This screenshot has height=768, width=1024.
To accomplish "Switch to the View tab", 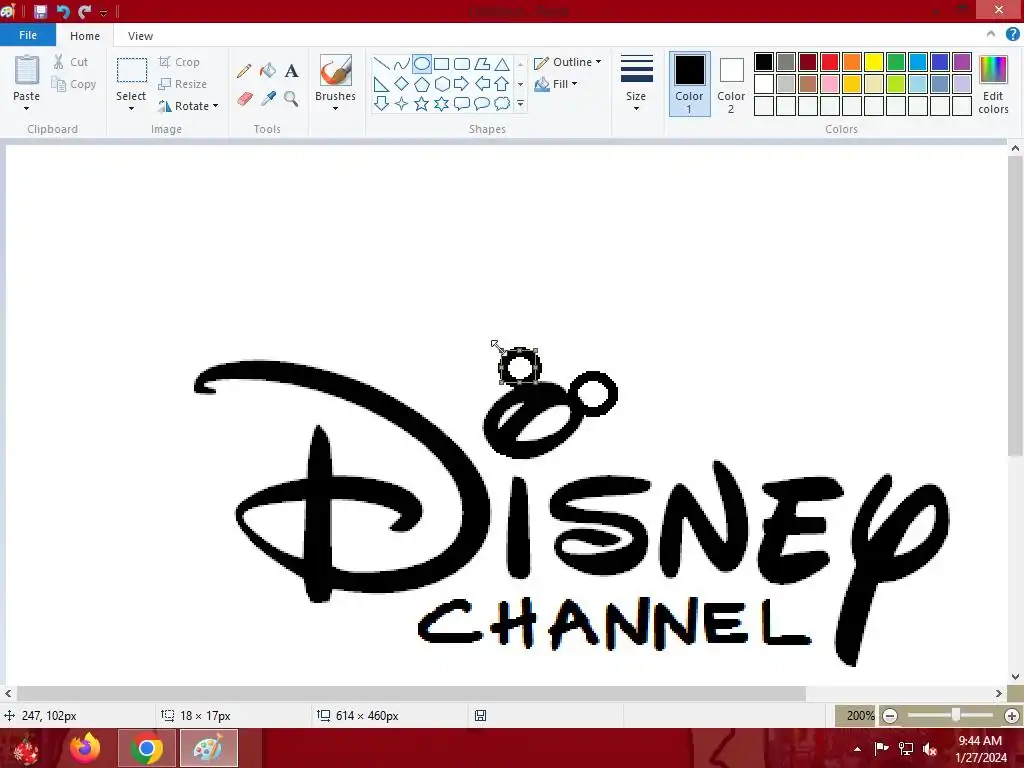I will pyautogui.click(x=140, y=36).
